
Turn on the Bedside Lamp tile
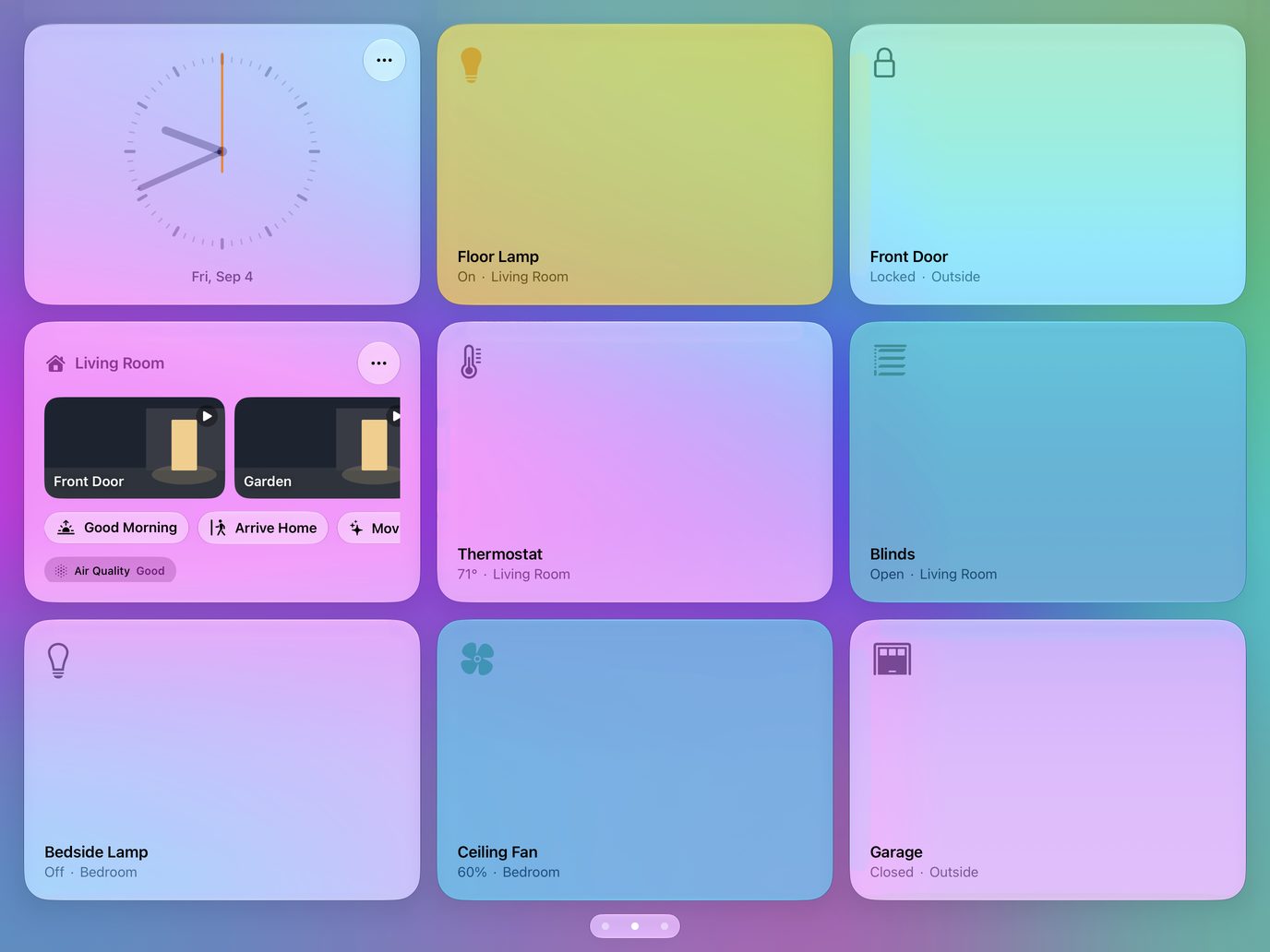pyautogui.click(x=222, y=760)
